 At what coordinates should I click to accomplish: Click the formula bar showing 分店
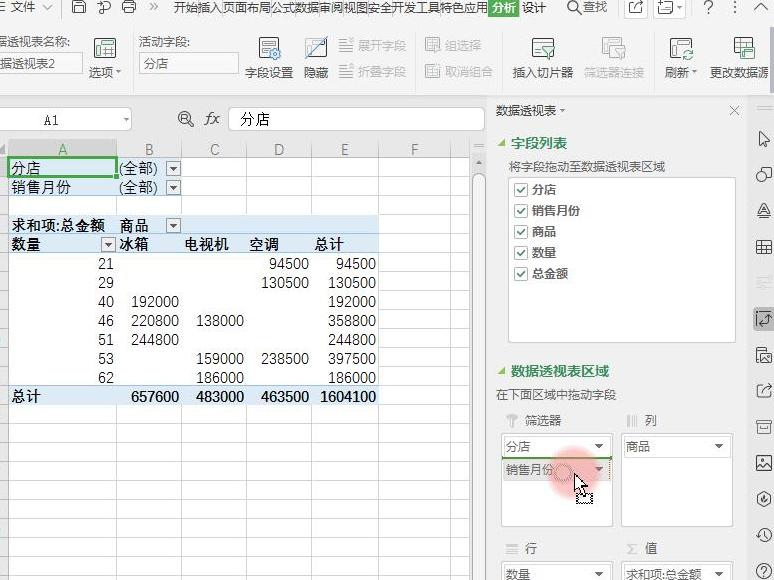tap(356, 119)
